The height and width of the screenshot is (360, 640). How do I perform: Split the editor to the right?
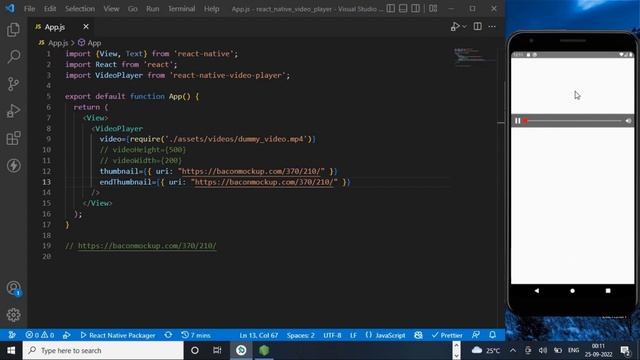(x=477, y=27)
